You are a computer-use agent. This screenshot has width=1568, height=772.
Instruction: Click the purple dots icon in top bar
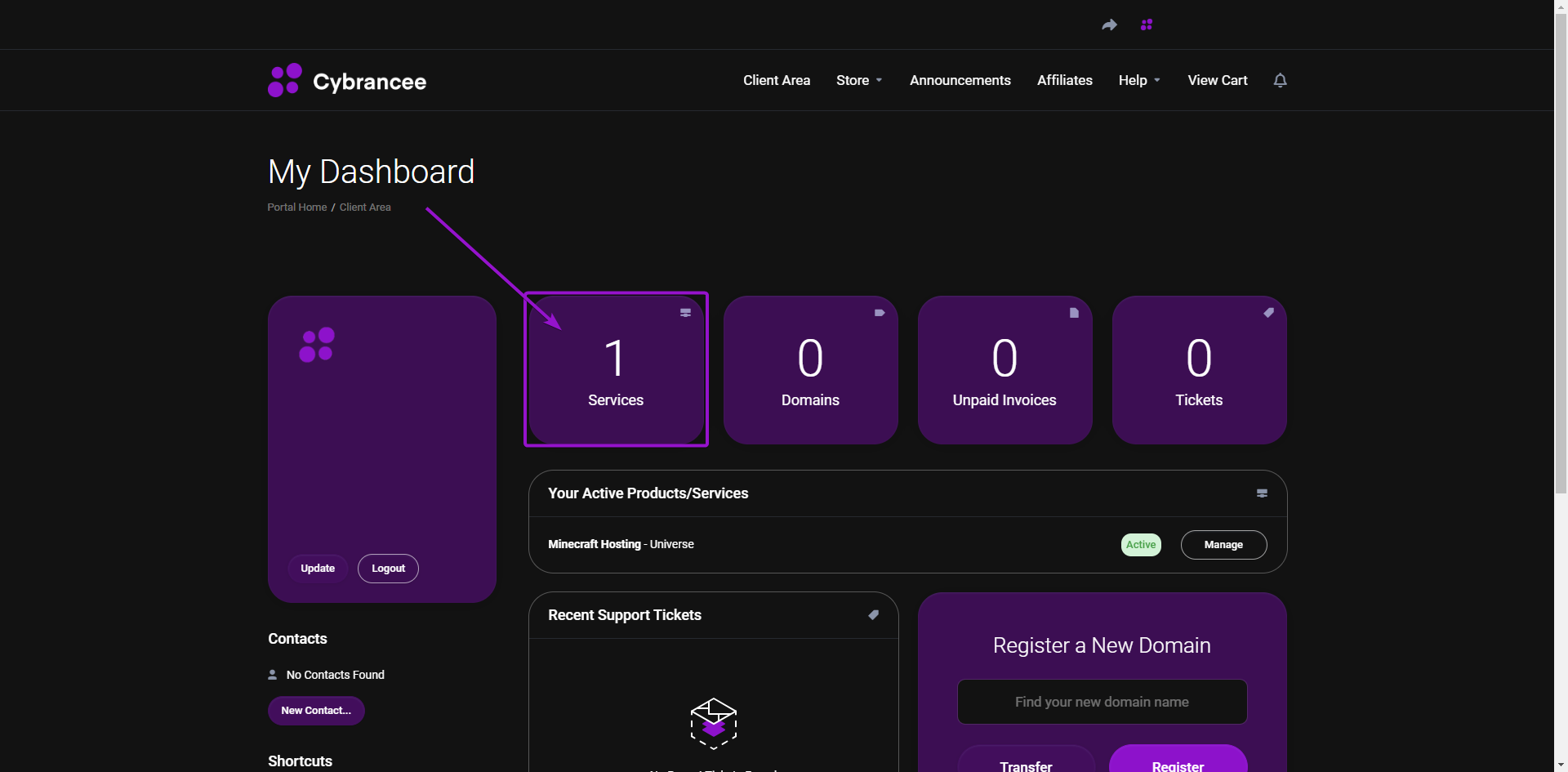[1147, 25]
